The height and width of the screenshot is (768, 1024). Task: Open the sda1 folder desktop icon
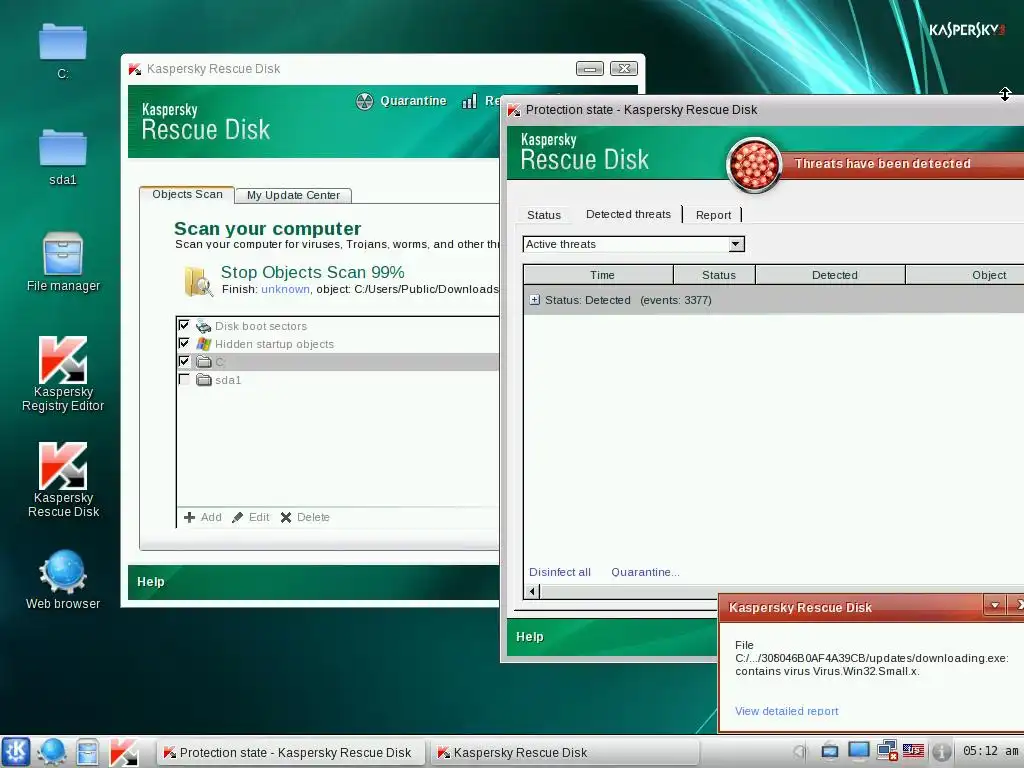click(x=63, y=148)
